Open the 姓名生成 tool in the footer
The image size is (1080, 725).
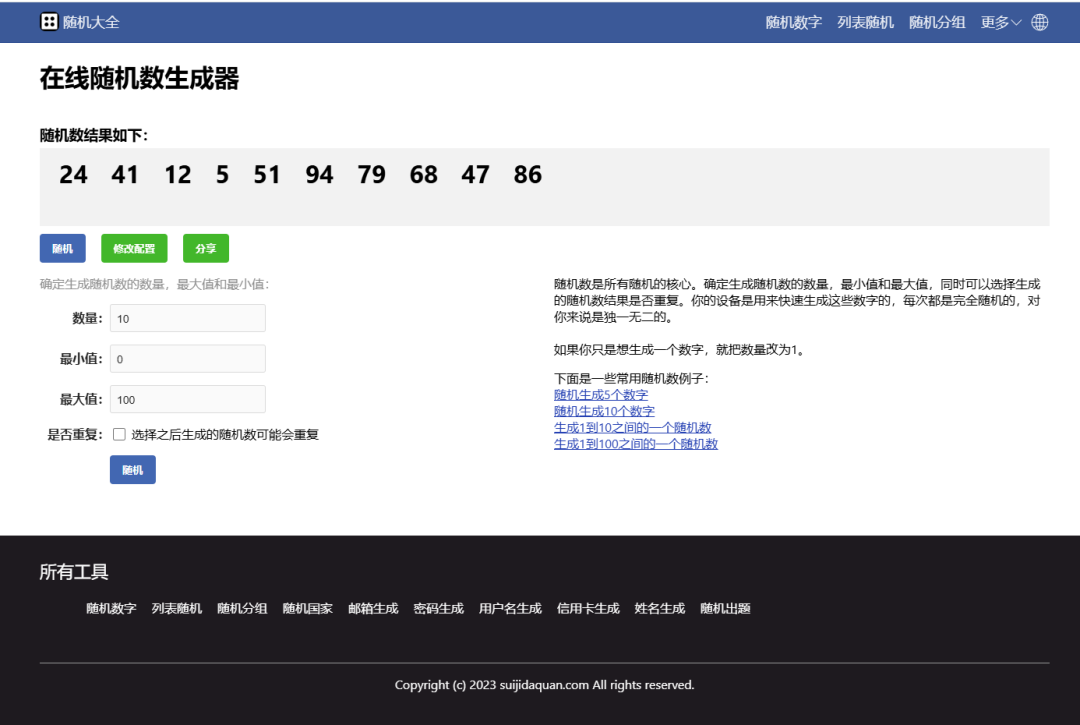(x=659, y=607)
